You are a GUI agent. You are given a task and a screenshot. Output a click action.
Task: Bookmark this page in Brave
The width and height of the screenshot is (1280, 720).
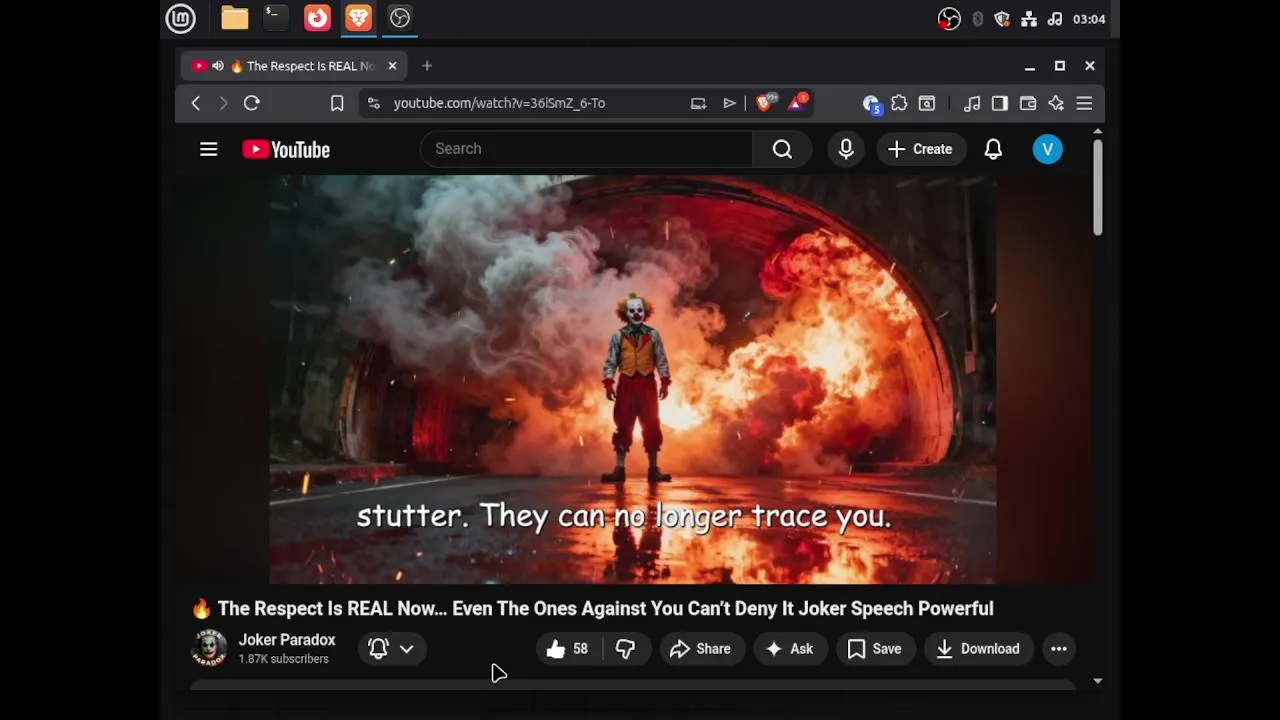click(337, 103)
